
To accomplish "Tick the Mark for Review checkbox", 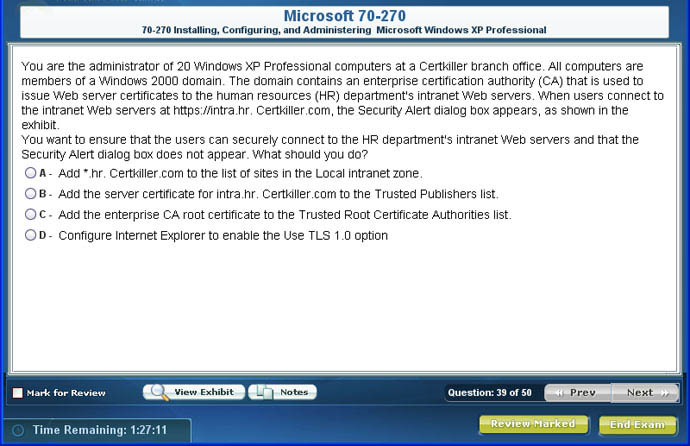I will click(x=18, y=393).
